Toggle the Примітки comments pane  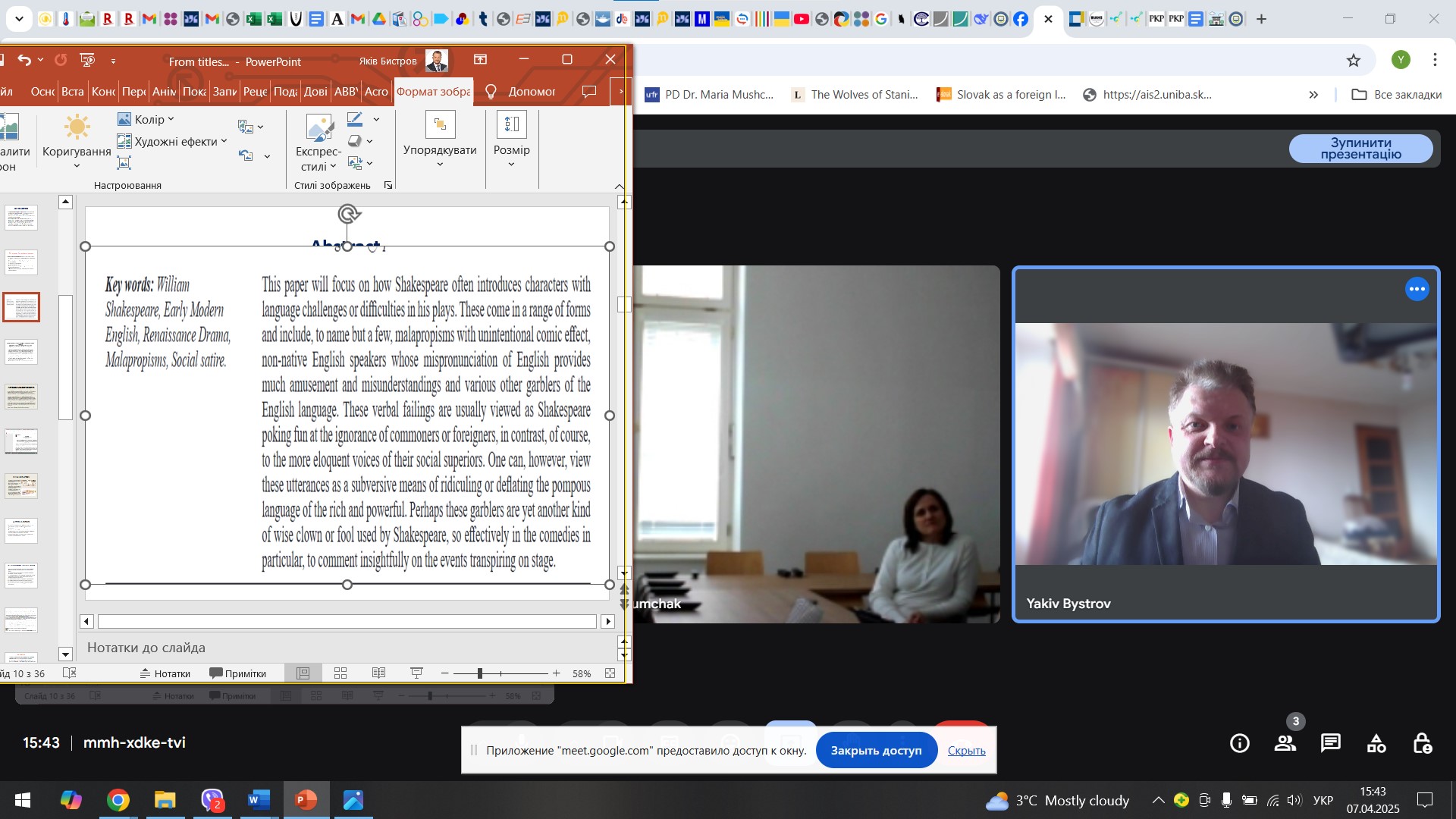(x=238, y=673)
